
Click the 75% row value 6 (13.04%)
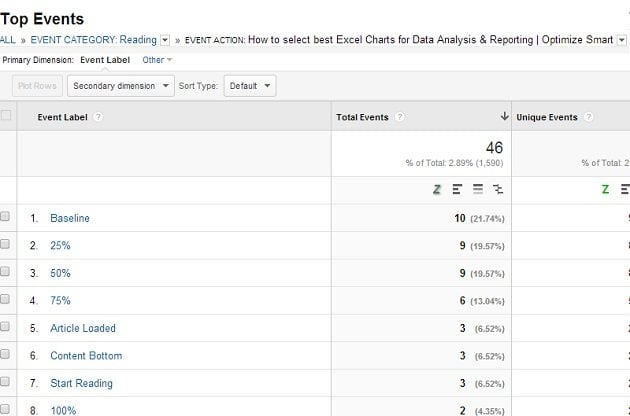click(482, 301)
